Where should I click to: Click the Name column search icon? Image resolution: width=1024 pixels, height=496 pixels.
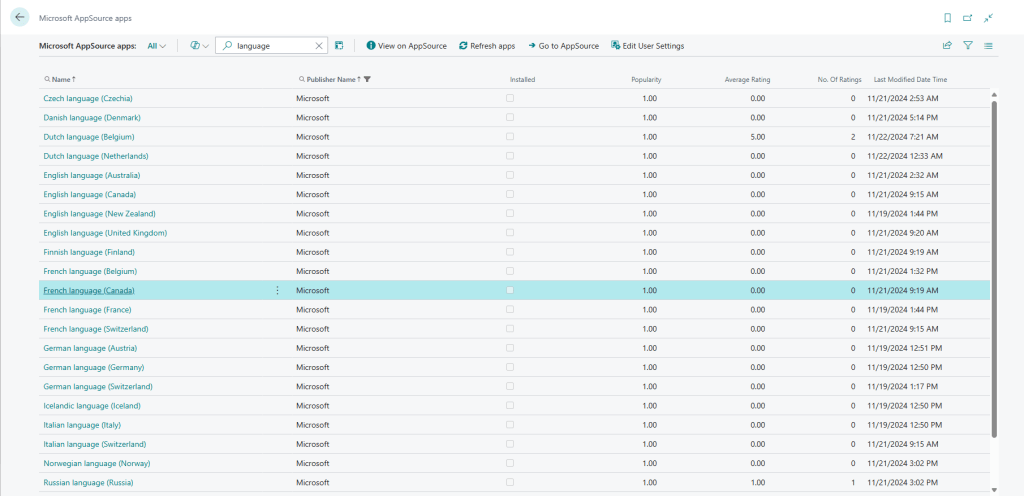click(47, 79)
